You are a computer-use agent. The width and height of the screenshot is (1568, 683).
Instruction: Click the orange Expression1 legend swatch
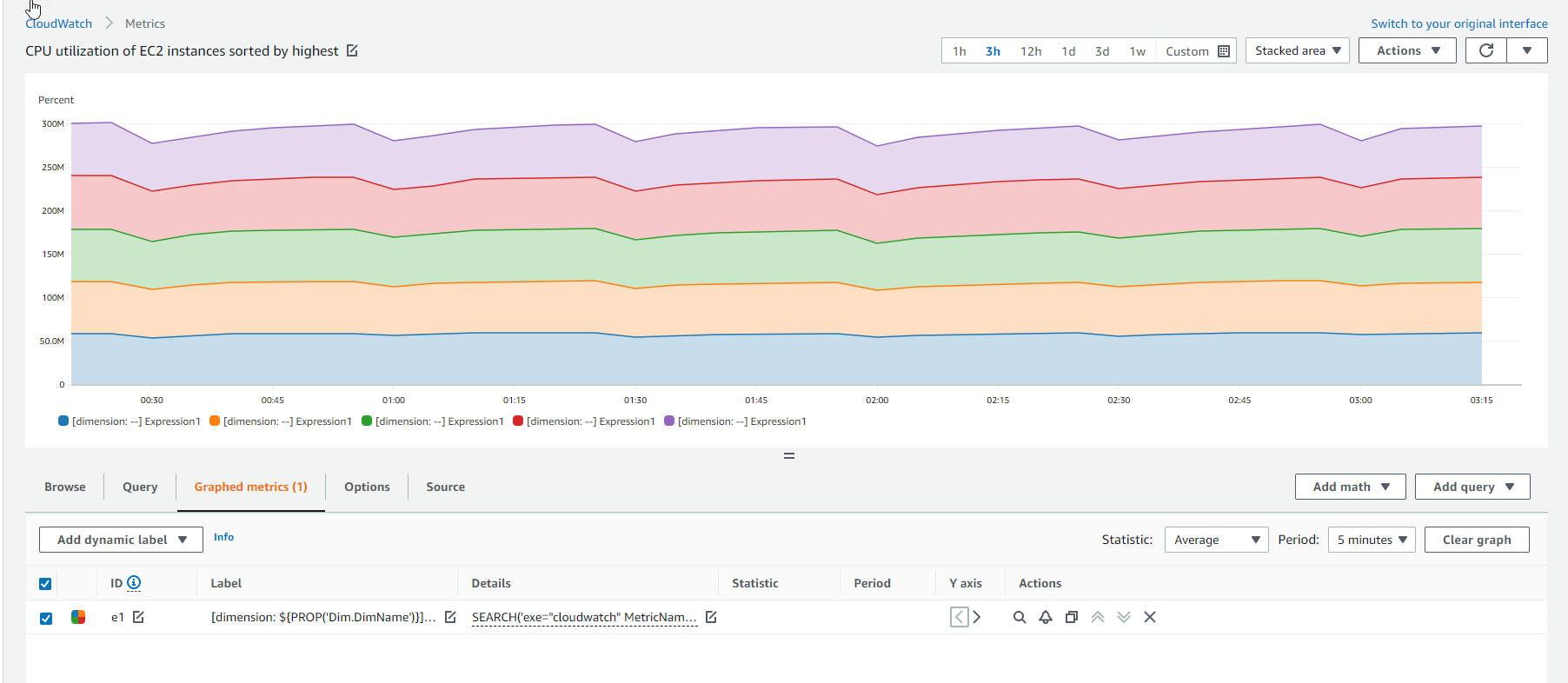click(x=215, y=421)
